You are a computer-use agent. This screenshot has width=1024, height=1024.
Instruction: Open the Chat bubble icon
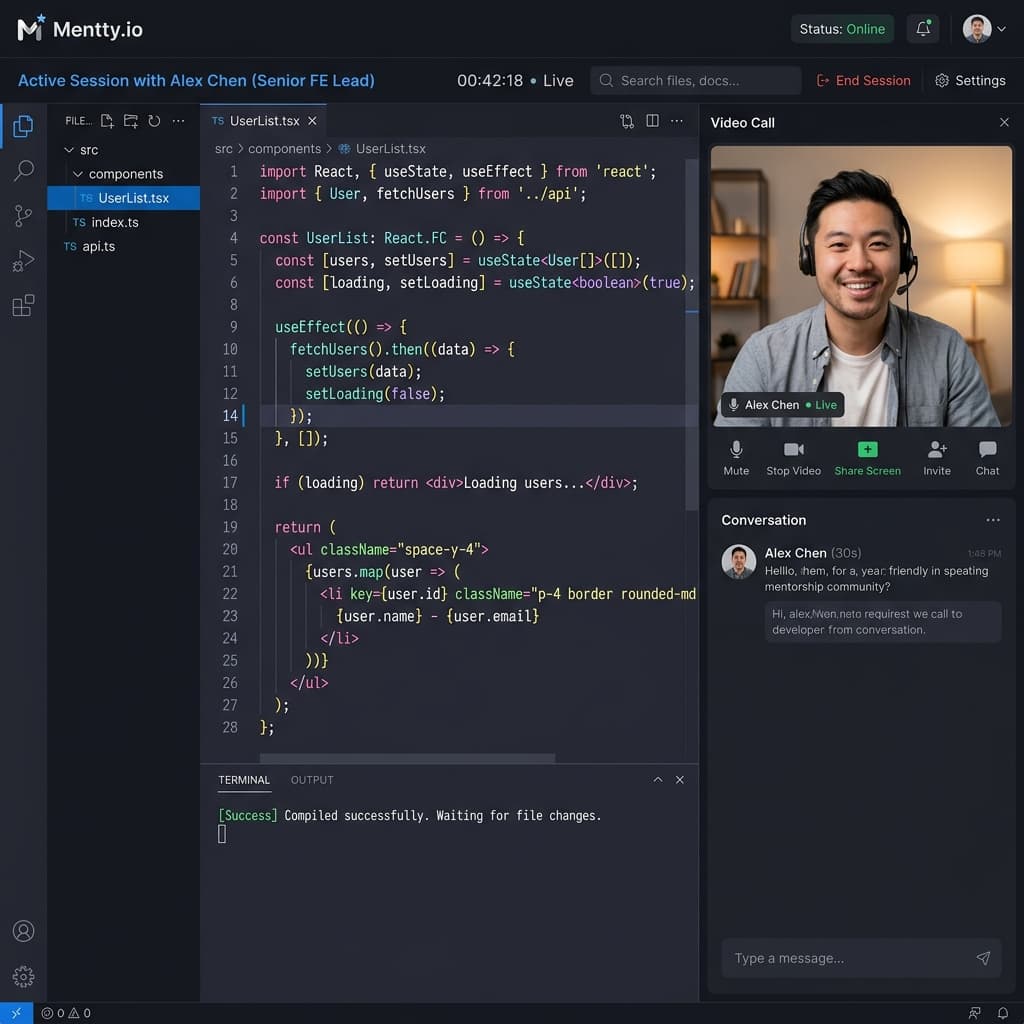tap(987, 458)
